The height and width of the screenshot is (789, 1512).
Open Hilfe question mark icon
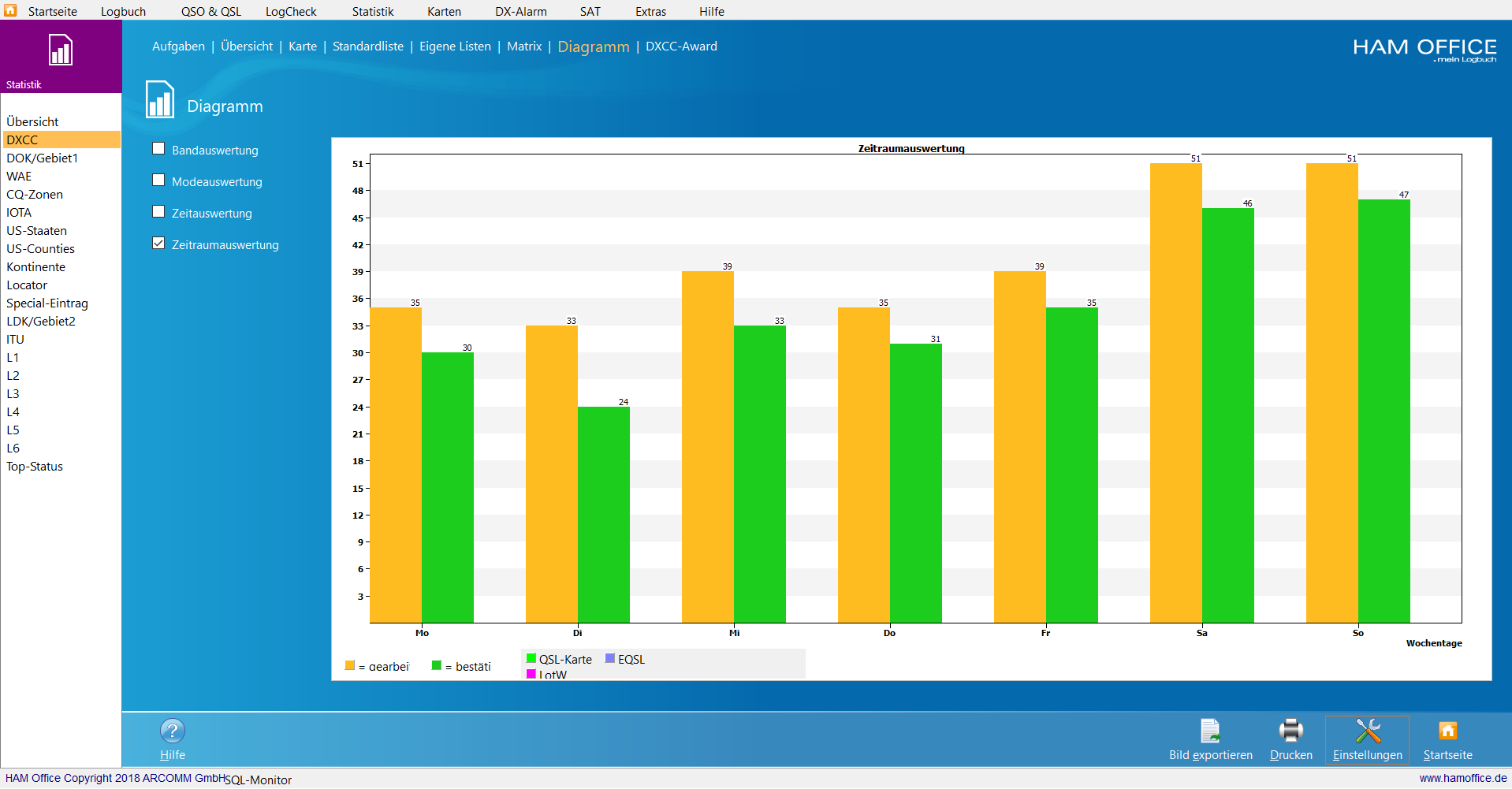pos(173,731)
